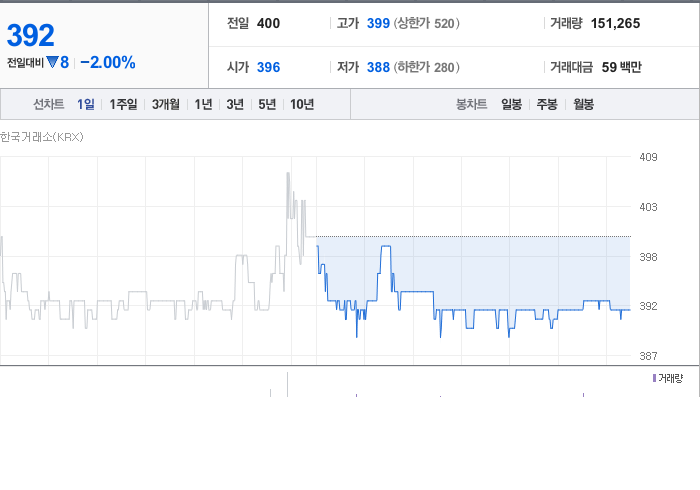The width and height of the screenshot is (700, 490).
Task: Click the 상한가 520 text
Action: (x=426, y=23)
